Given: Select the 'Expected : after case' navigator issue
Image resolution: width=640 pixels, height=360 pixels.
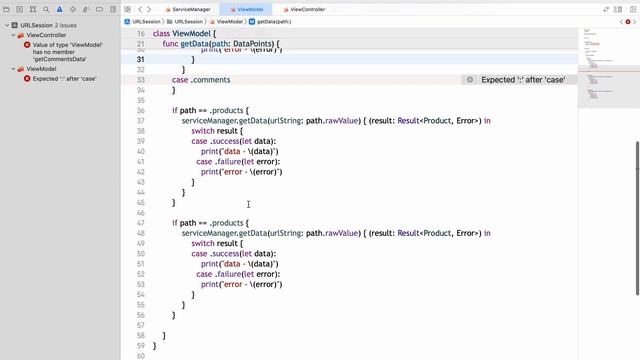Looking at the screenshot, I should tap(64, 79).
